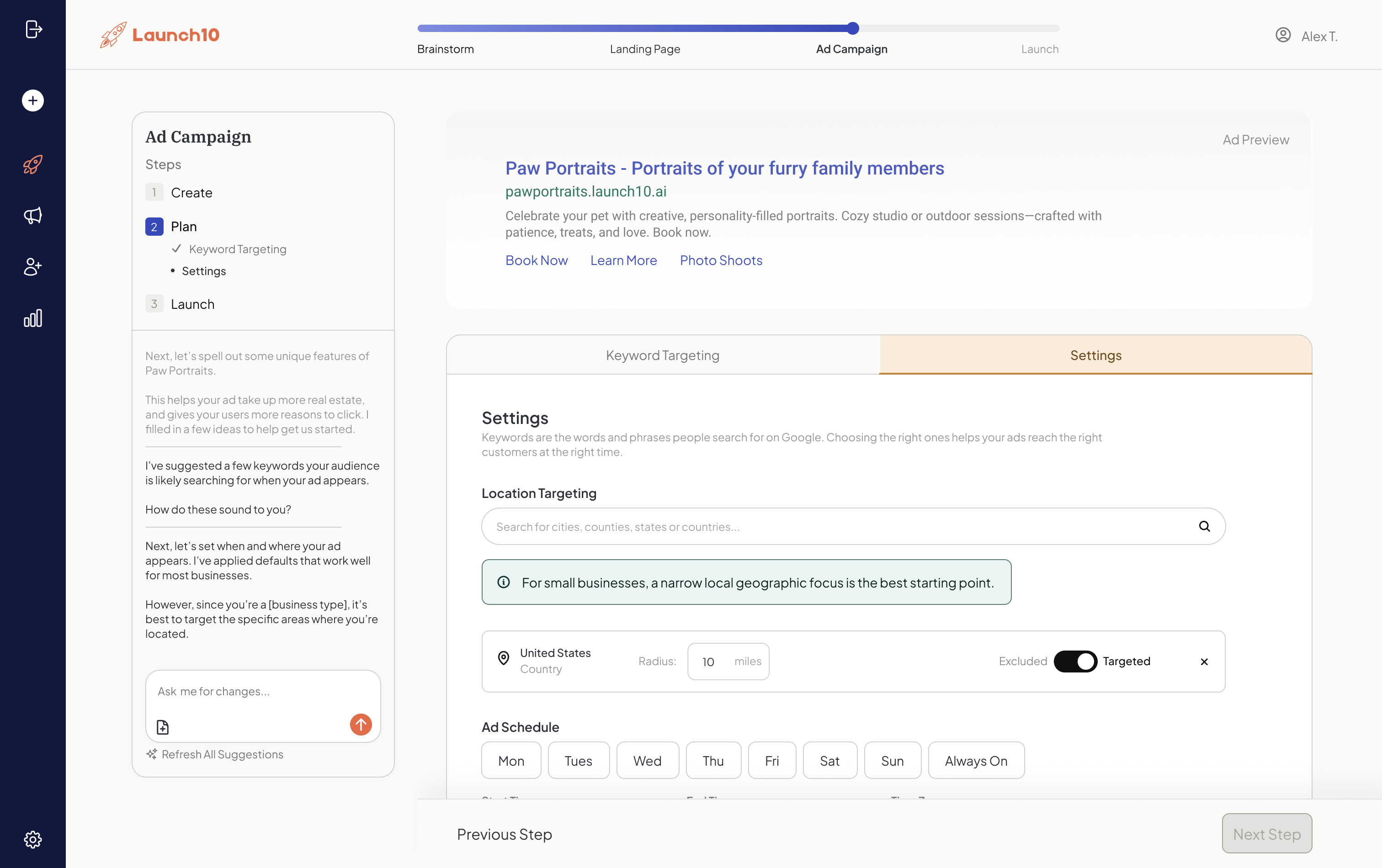Viewport: 1382px width, 868px height.
Task: Open the settings gear icon
Action: click(x=33, y=839)
